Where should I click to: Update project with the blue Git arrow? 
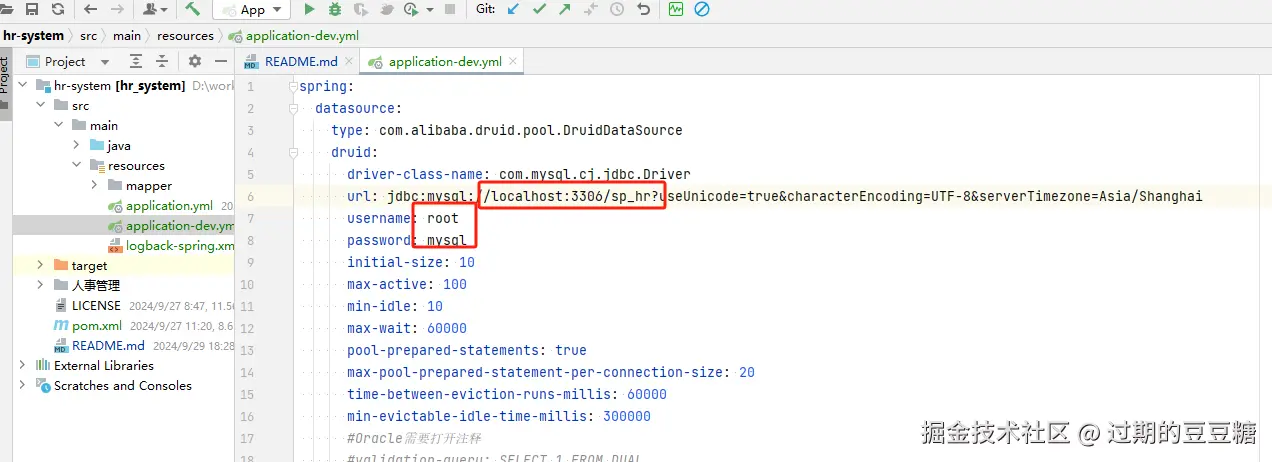coord(514,9)
